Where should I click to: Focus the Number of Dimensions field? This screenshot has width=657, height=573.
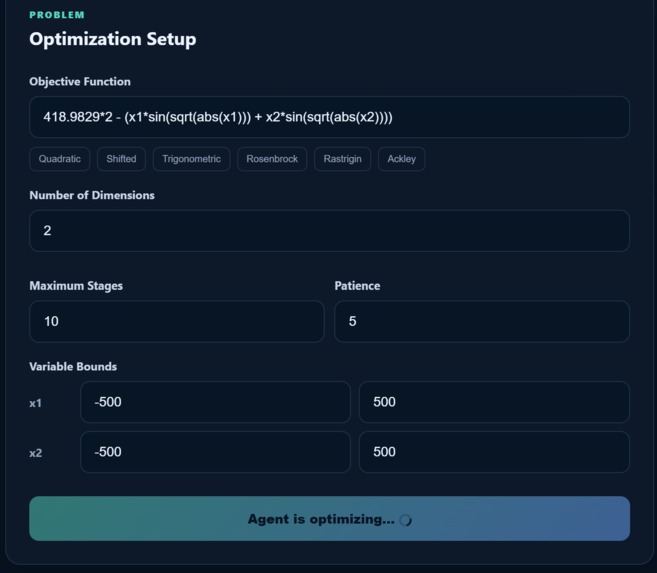329,231
